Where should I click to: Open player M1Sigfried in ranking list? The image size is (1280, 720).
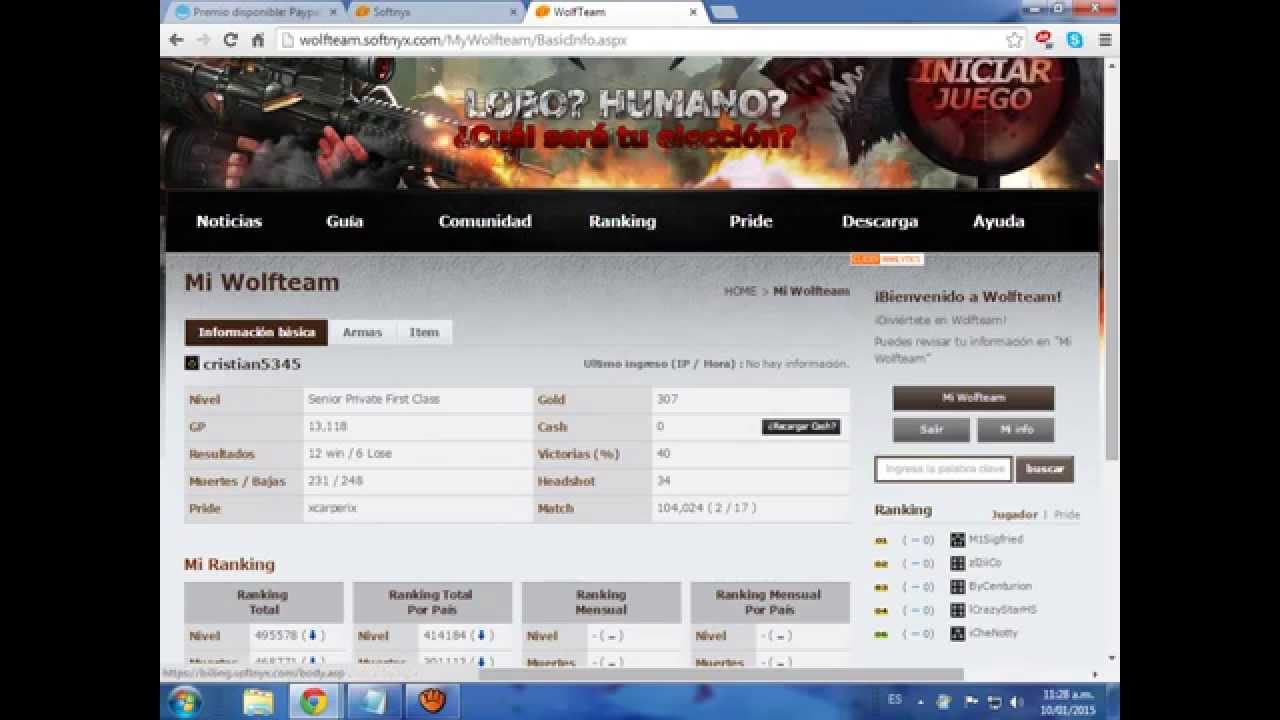pyautogui.click(x=996, y=539)
